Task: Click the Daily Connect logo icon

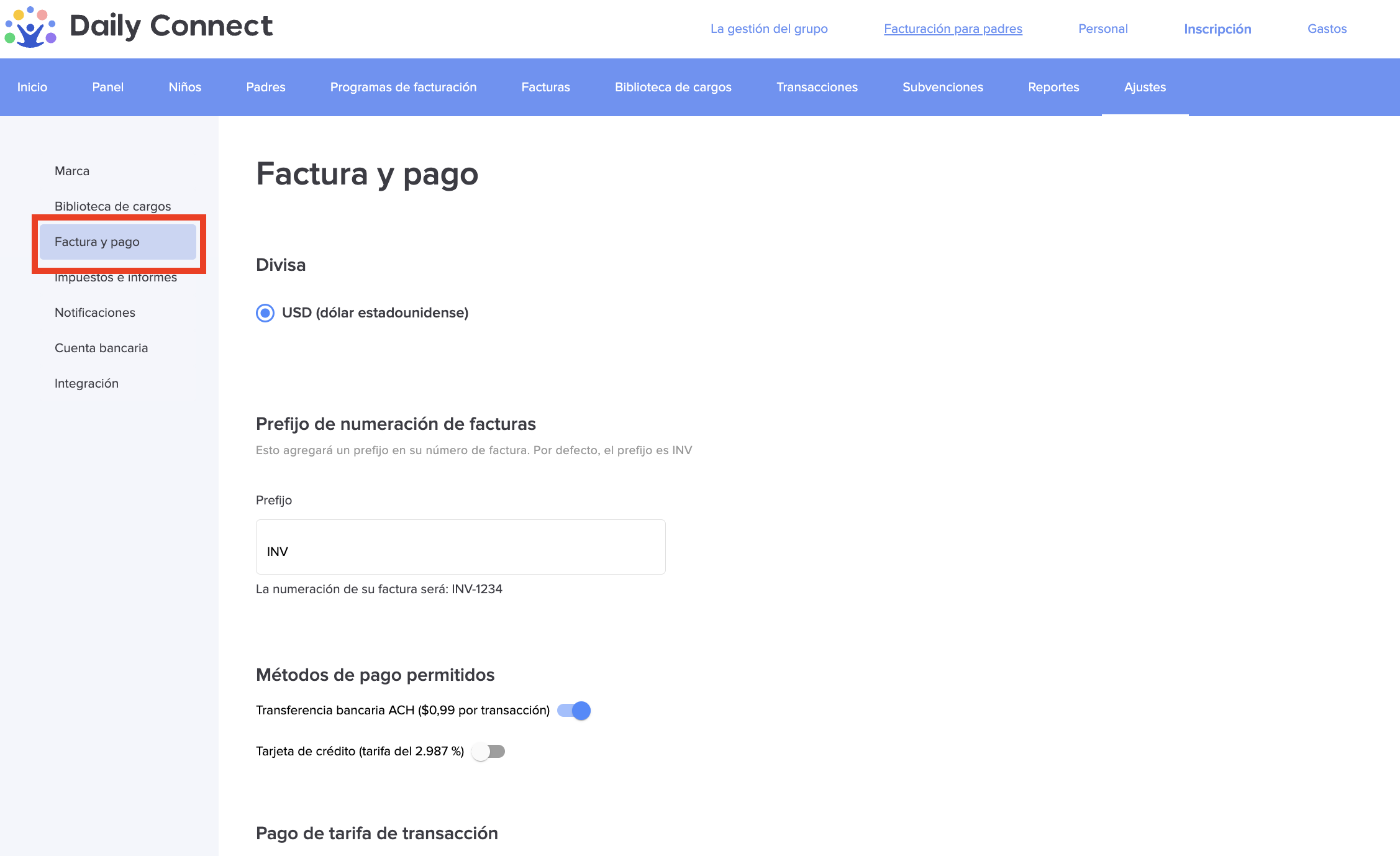Action: [x=30, y=27]
